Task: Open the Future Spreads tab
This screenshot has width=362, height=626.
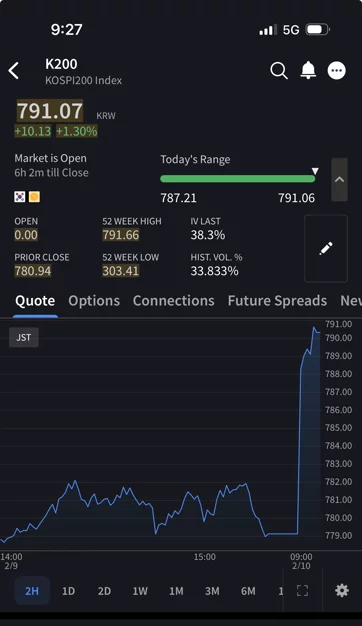Action: 277,301
